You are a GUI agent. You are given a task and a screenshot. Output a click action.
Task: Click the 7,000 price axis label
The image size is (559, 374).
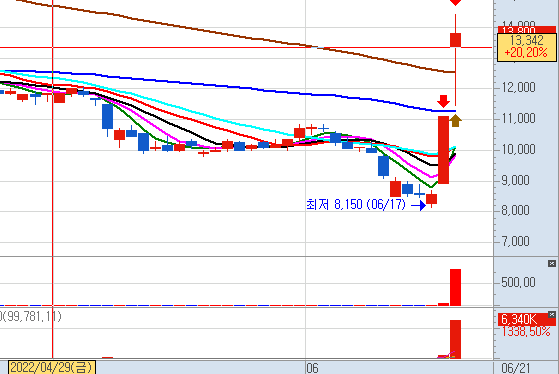click(x=516, y=241)
